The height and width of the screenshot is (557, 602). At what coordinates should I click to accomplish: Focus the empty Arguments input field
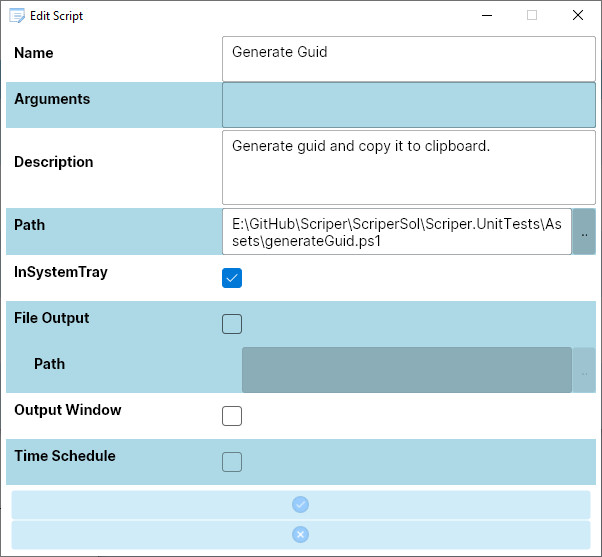pos(408,105)
